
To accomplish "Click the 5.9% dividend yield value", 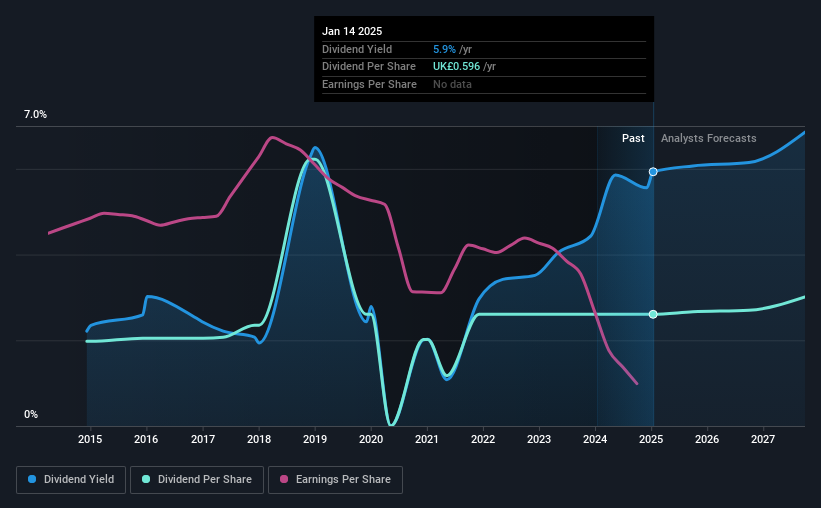I will pyautogui.click(x=444, y=49).
